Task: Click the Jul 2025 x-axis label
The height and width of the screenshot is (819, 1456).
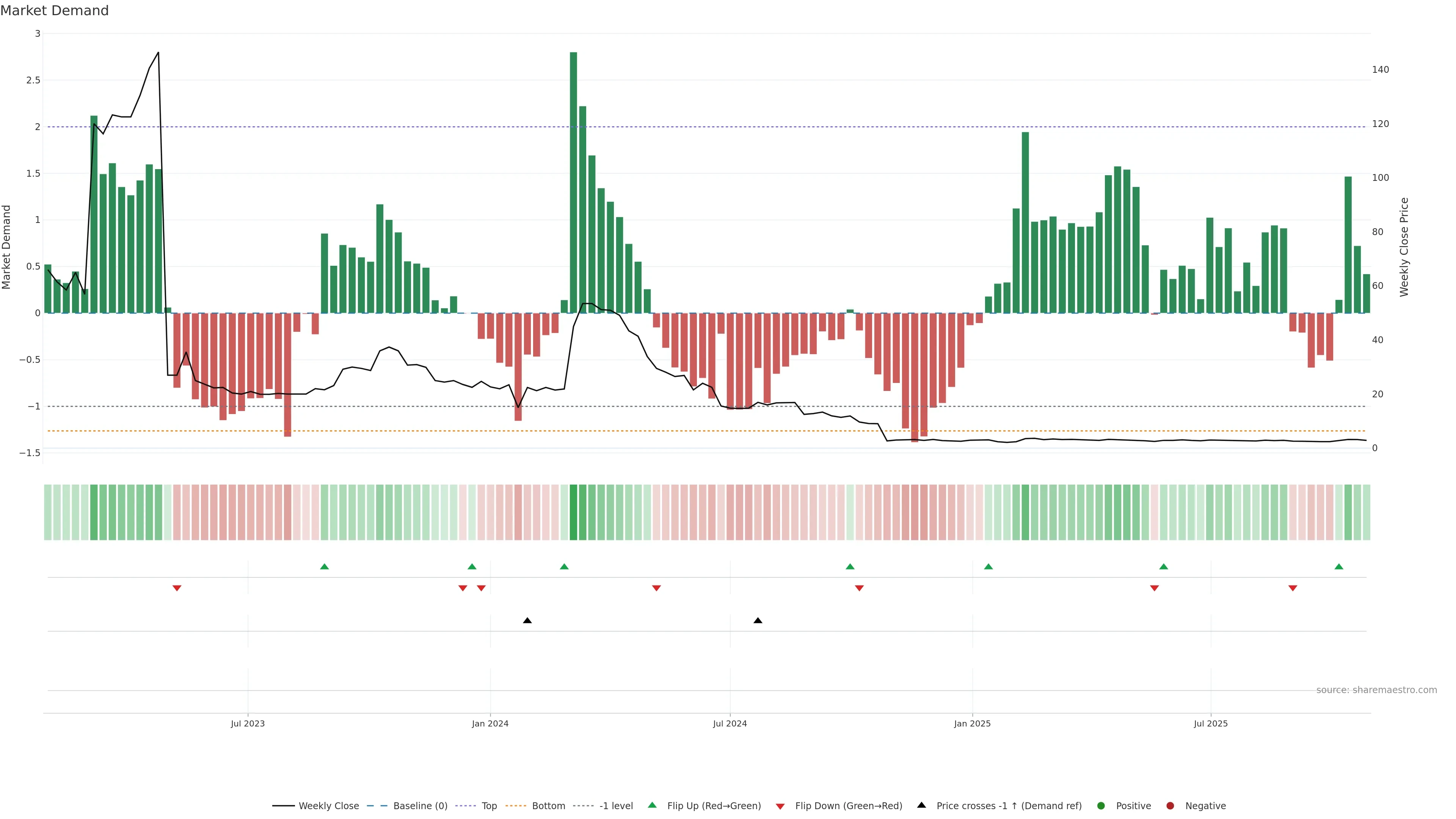Action: coord(1210,723)
